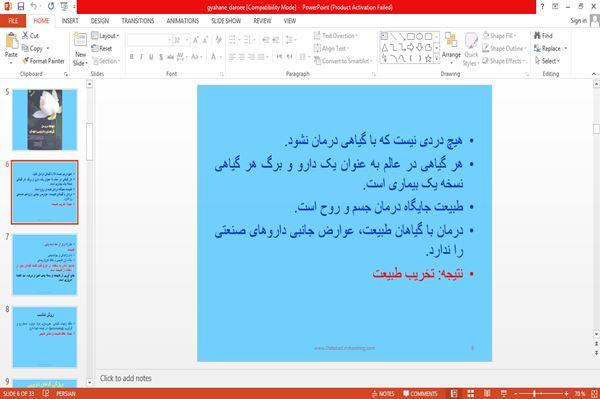Center align the paragraph text
Viewport: 600px width, 399px height.
tap(241, 57)
